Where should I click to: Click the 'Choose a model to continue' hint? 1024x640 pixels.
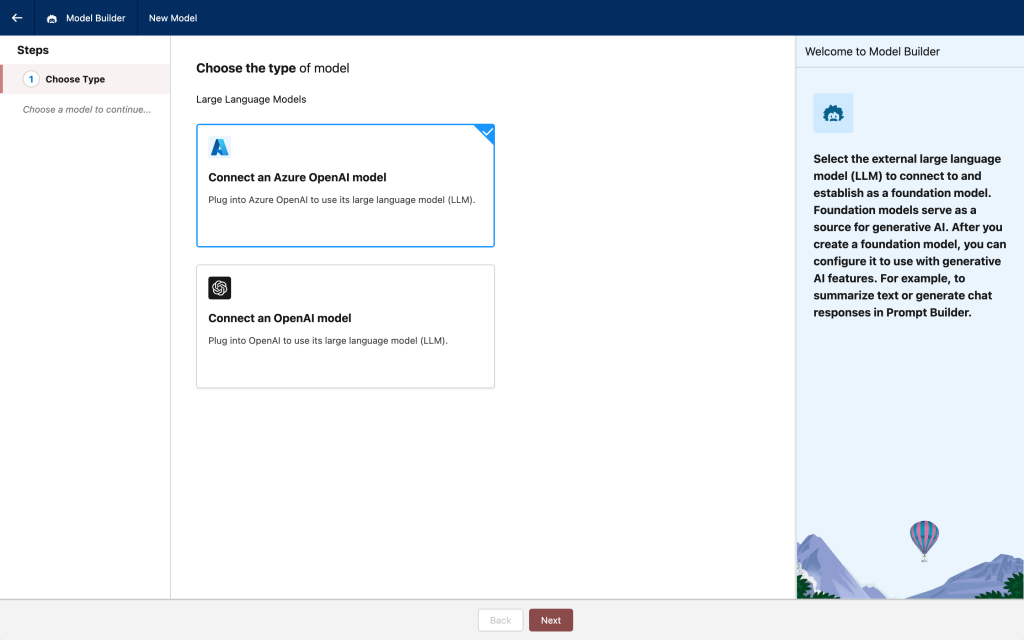87,109
